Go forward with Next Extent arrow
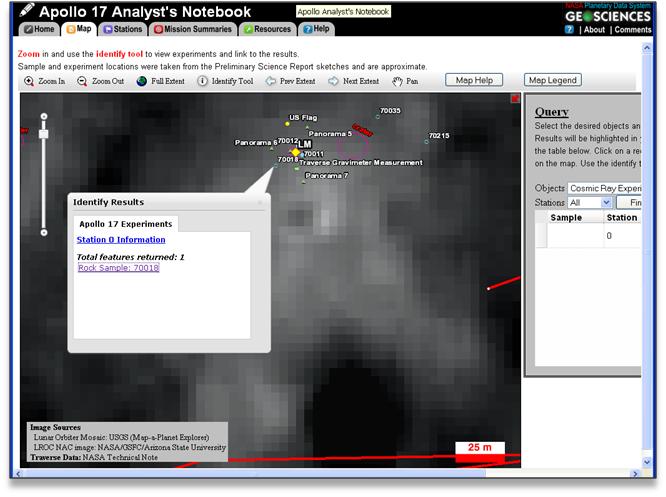Viewport: 666px width, 497px height. 333,81
